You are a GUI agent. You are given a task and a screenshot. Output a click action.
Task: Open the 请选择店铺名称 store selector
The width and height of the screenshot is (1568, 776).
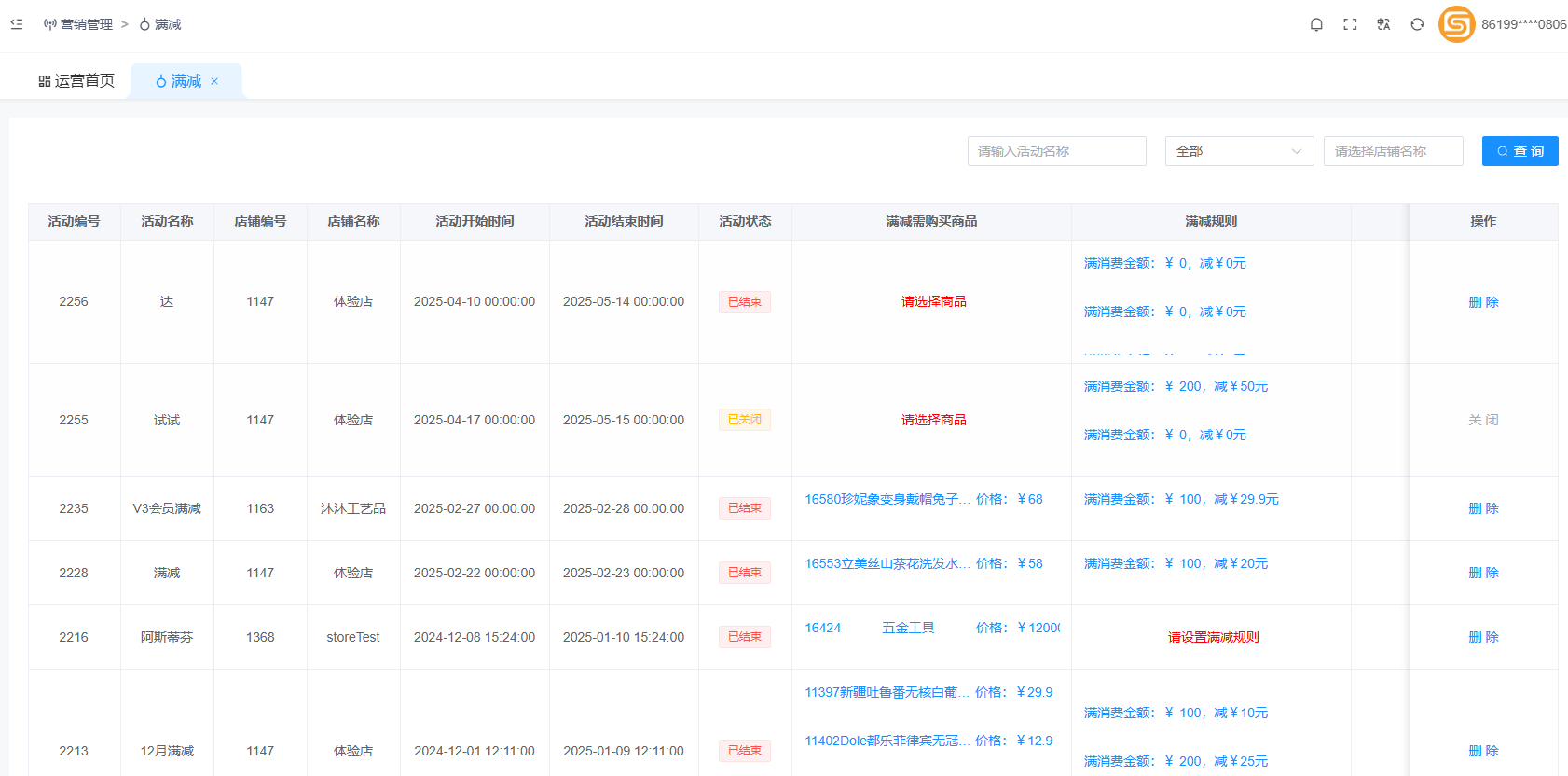pos(1393,151)
